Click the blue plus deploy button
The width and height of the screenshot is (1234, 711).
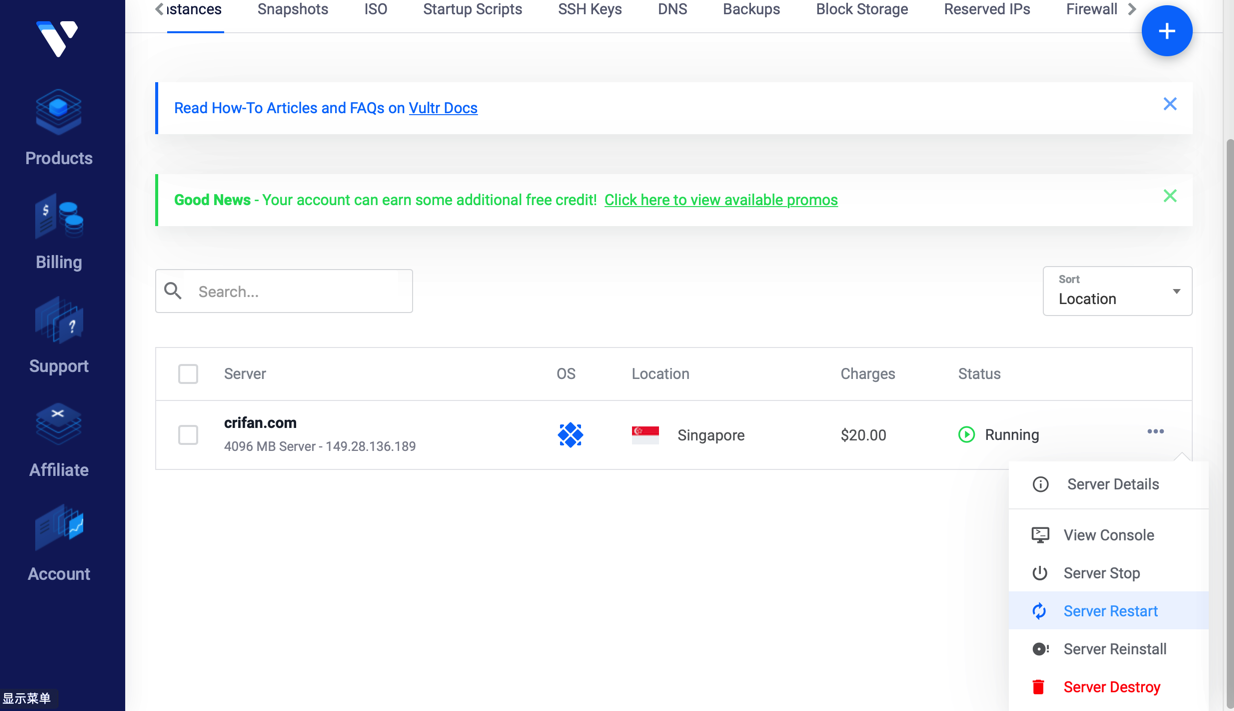pyautogui.click(x=1166, y=31)
